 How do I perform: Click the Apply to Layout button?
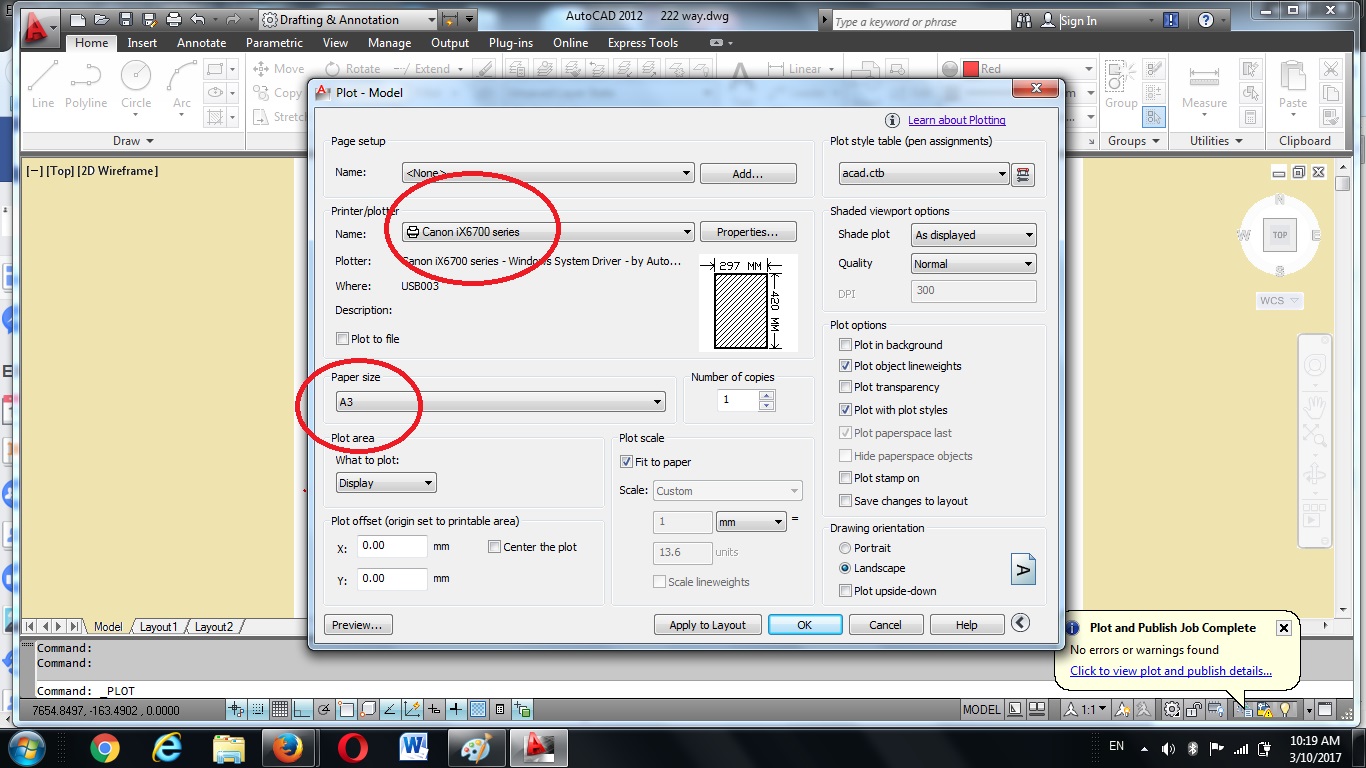[708, 625]
